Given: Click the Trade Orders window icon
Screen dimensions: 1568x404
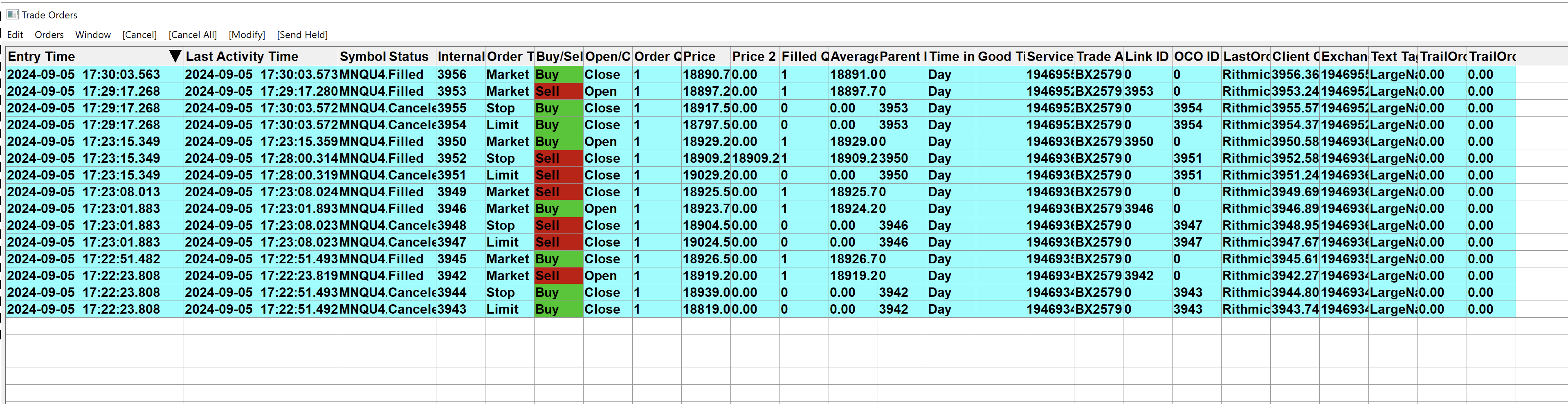Looking at the screenshot, I should coord(12,14).
